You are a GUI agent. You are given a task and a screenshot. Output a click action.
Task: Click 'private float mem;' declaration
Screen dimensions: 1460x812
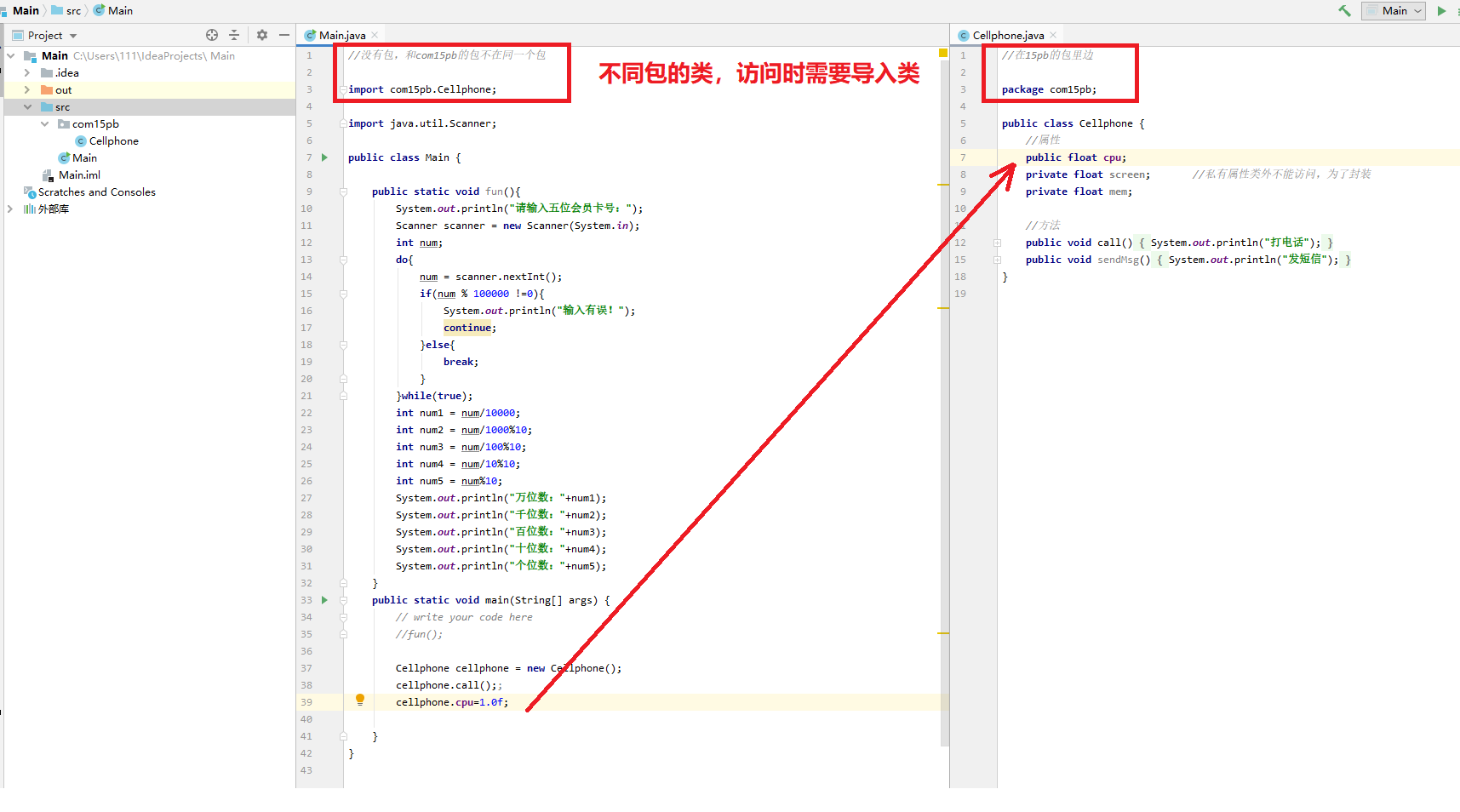coord(1079,192)
